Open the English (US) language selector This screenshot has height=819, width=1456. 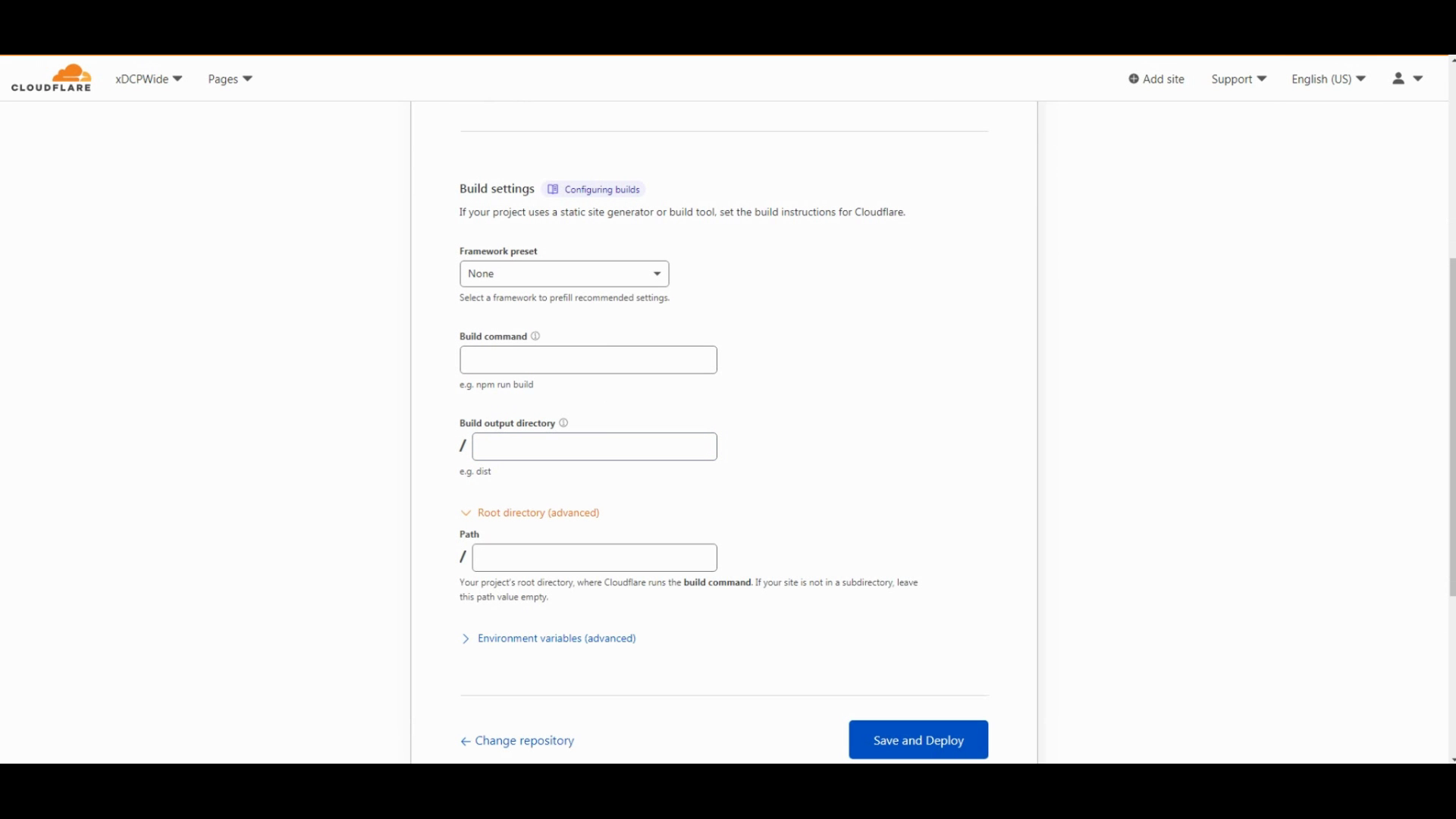tap(1328, 79)
